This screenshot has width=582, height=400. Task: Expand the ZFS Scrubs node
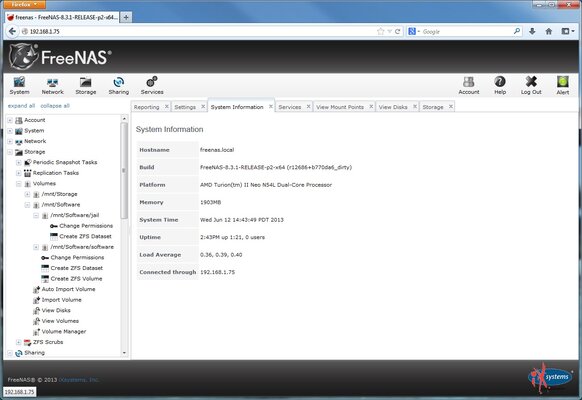[x=19, y=342]
